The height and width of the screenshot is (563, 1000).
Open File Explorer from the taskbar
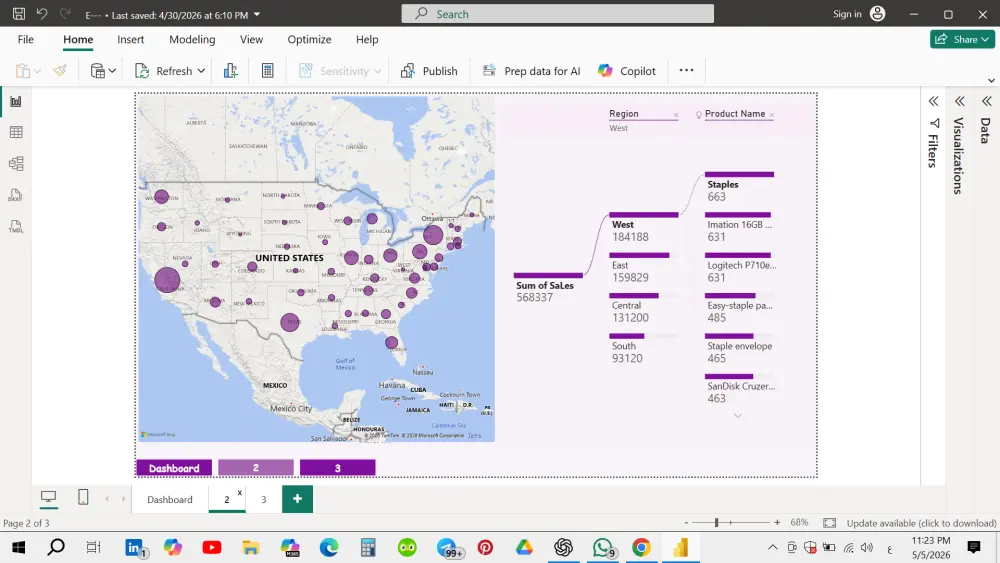251,547
